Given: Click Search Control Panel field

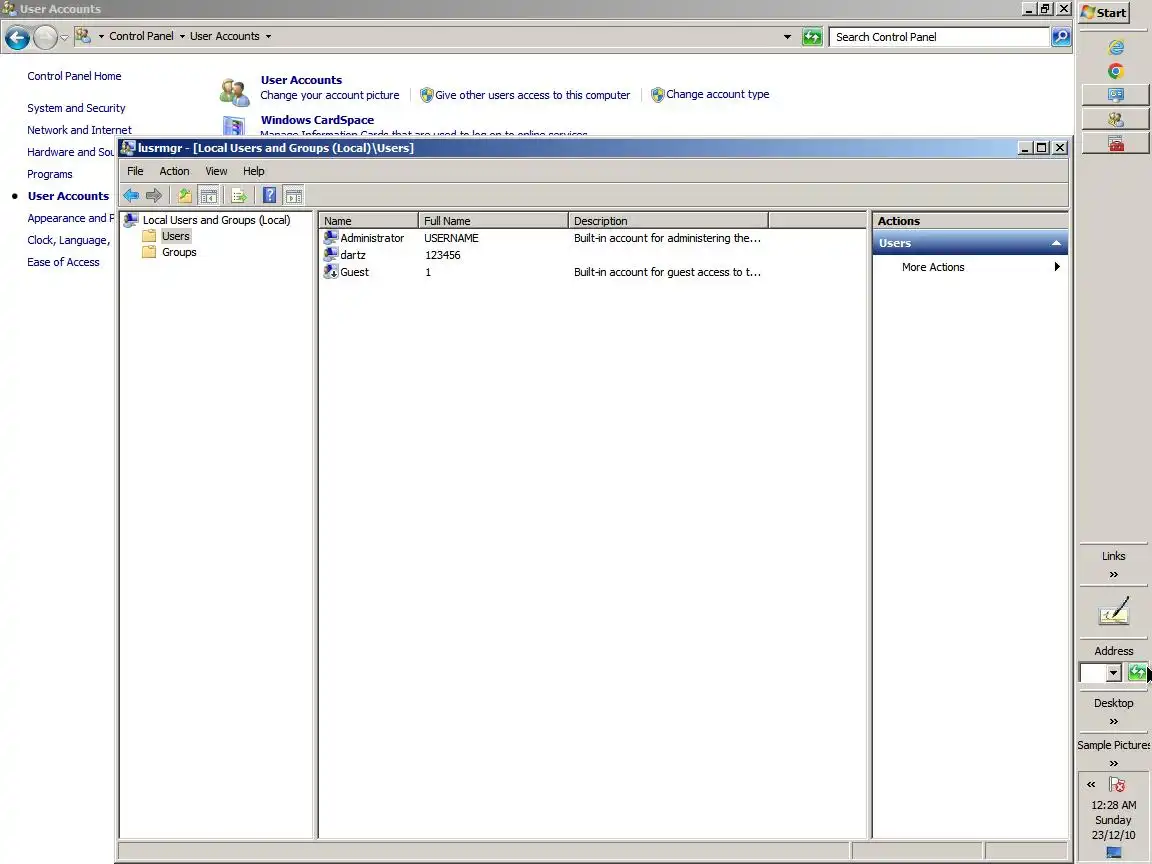Looking at the screenshot, I should [939, 37].
